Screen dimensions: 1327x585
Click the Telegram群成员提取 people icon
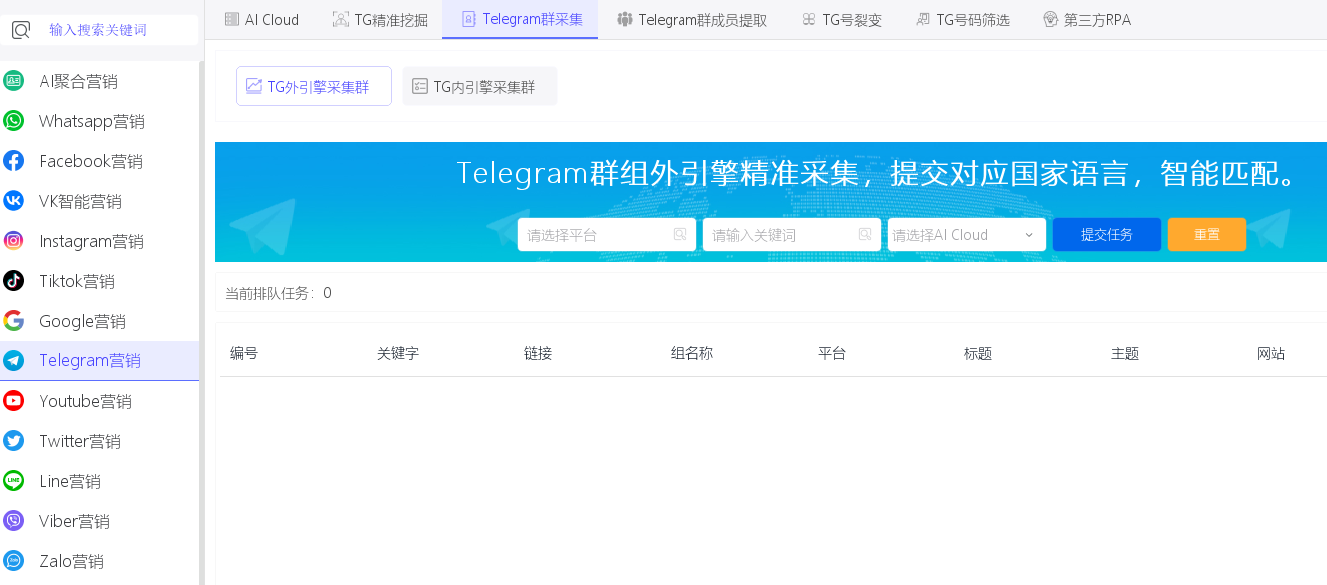[x=625, y=19]
